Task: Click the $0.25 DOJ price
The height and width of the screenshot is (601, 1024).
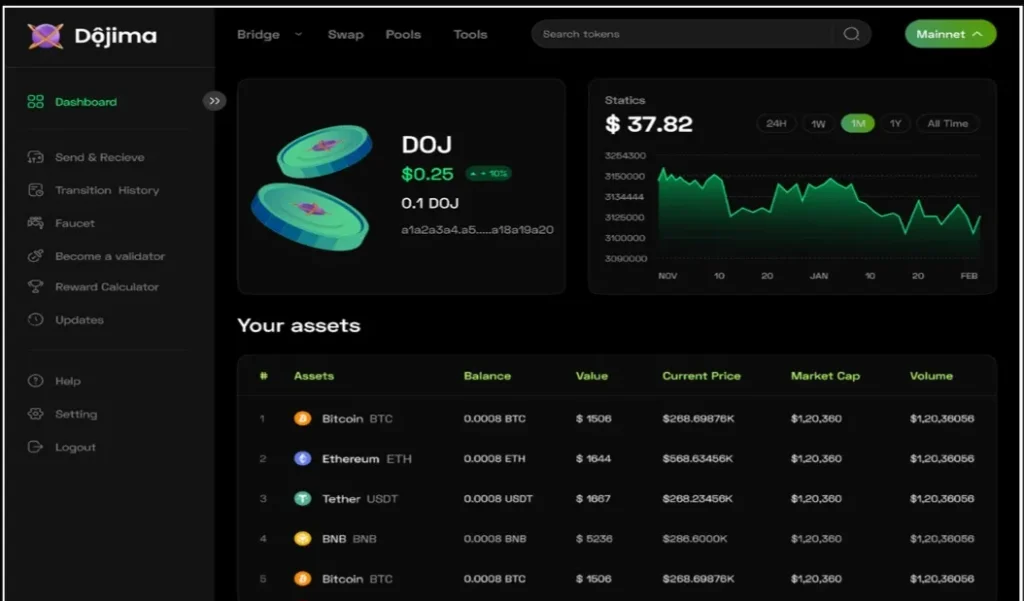Action: (x=427, y=174)
